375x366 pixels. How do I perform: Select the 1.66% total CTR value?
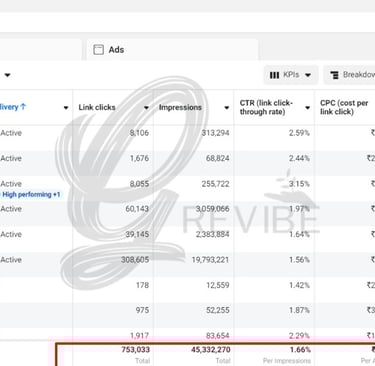300,350
